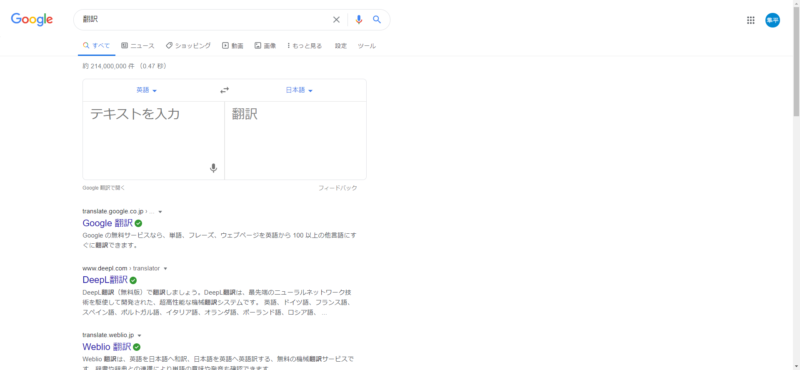Open 設定 search settings
This screenshot has height=370, width=800.
(341, 45)
